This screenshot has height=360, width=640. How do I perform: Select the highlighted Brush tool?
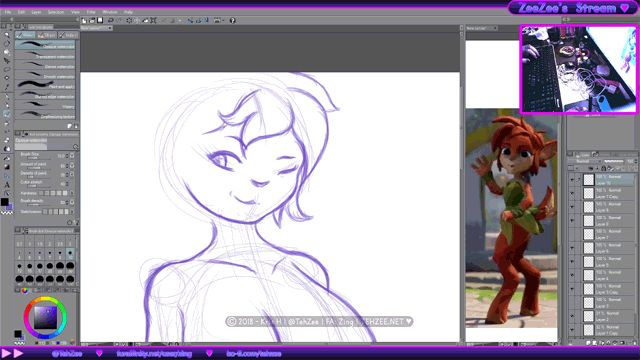pyautogui.click(x=7, y=114)
